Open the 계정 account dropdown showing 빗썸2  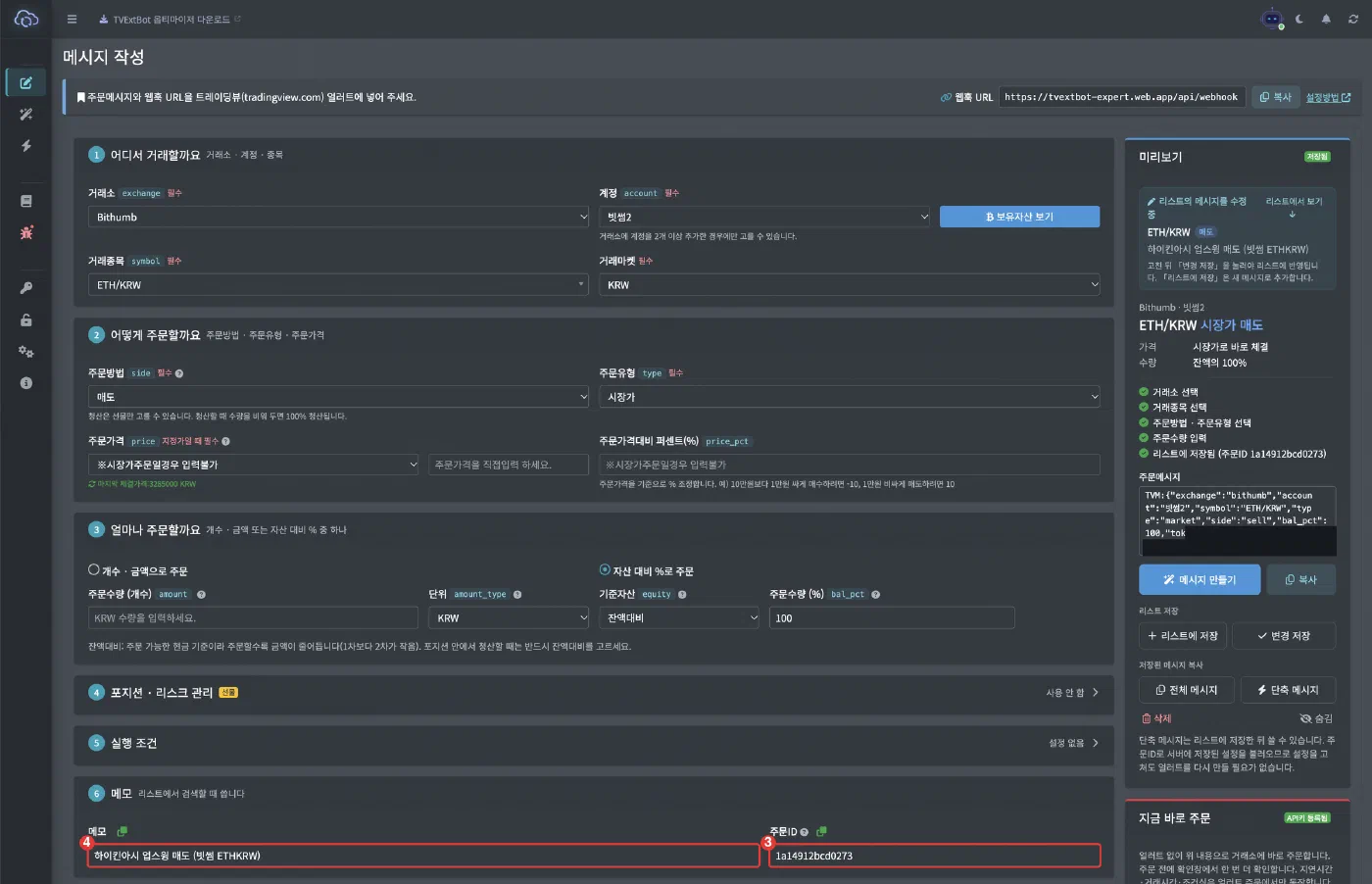tap(765, 217)
